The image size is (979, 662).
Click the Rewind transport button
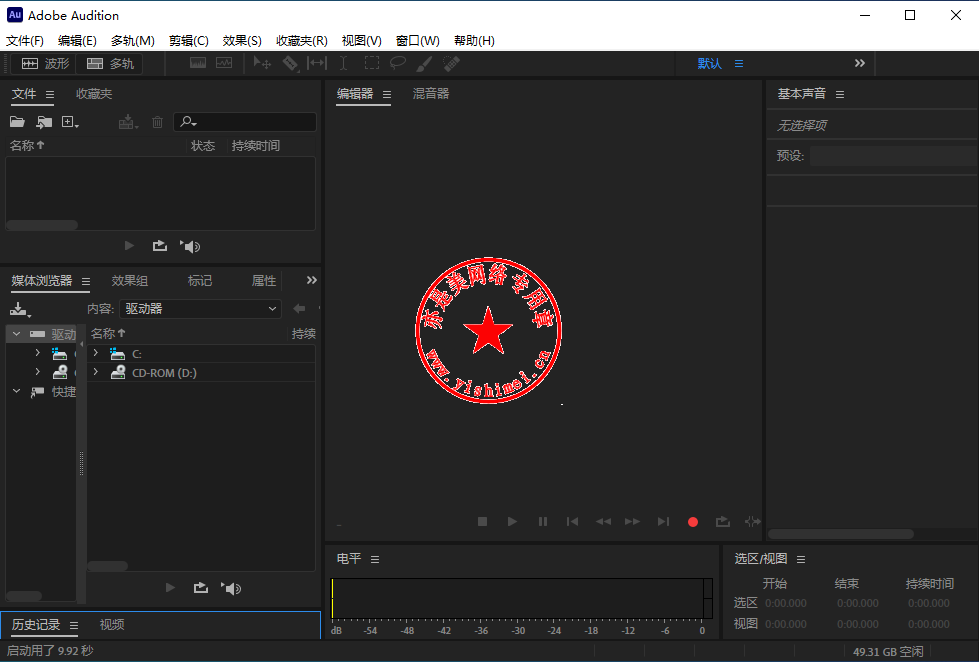pyautogui.click(x=603, y=521)
